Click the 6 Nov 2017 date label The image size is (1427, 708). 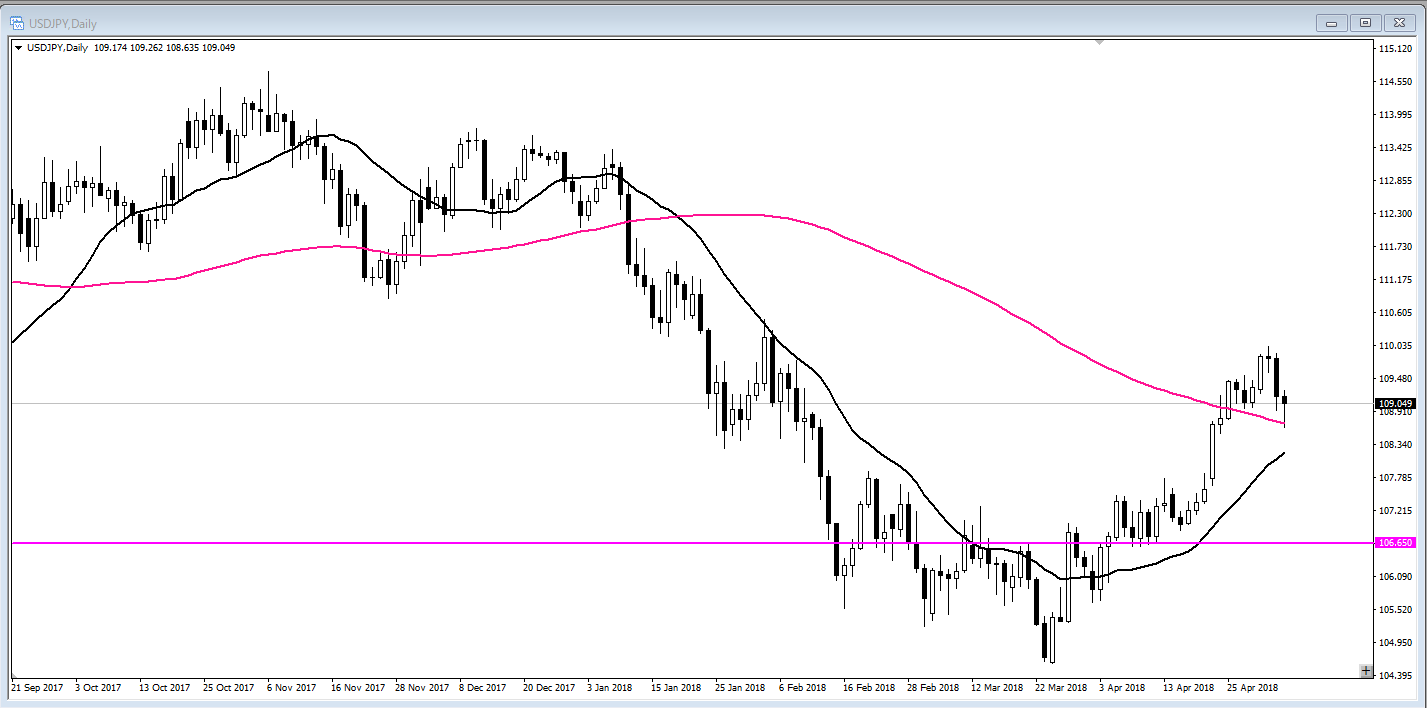click(292, 688)
